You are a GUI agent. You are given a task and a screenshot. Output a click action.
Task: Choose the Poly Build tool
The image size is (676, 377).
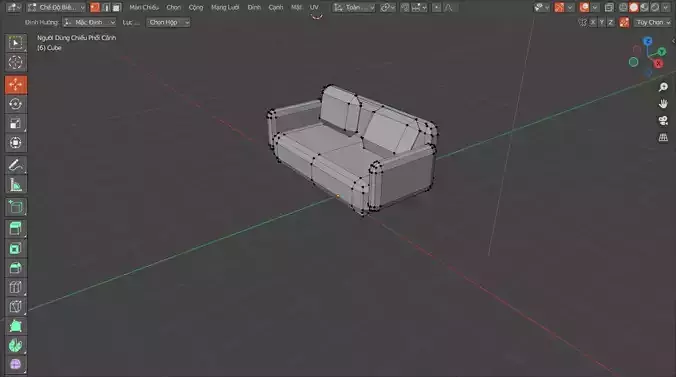(16, 326)
